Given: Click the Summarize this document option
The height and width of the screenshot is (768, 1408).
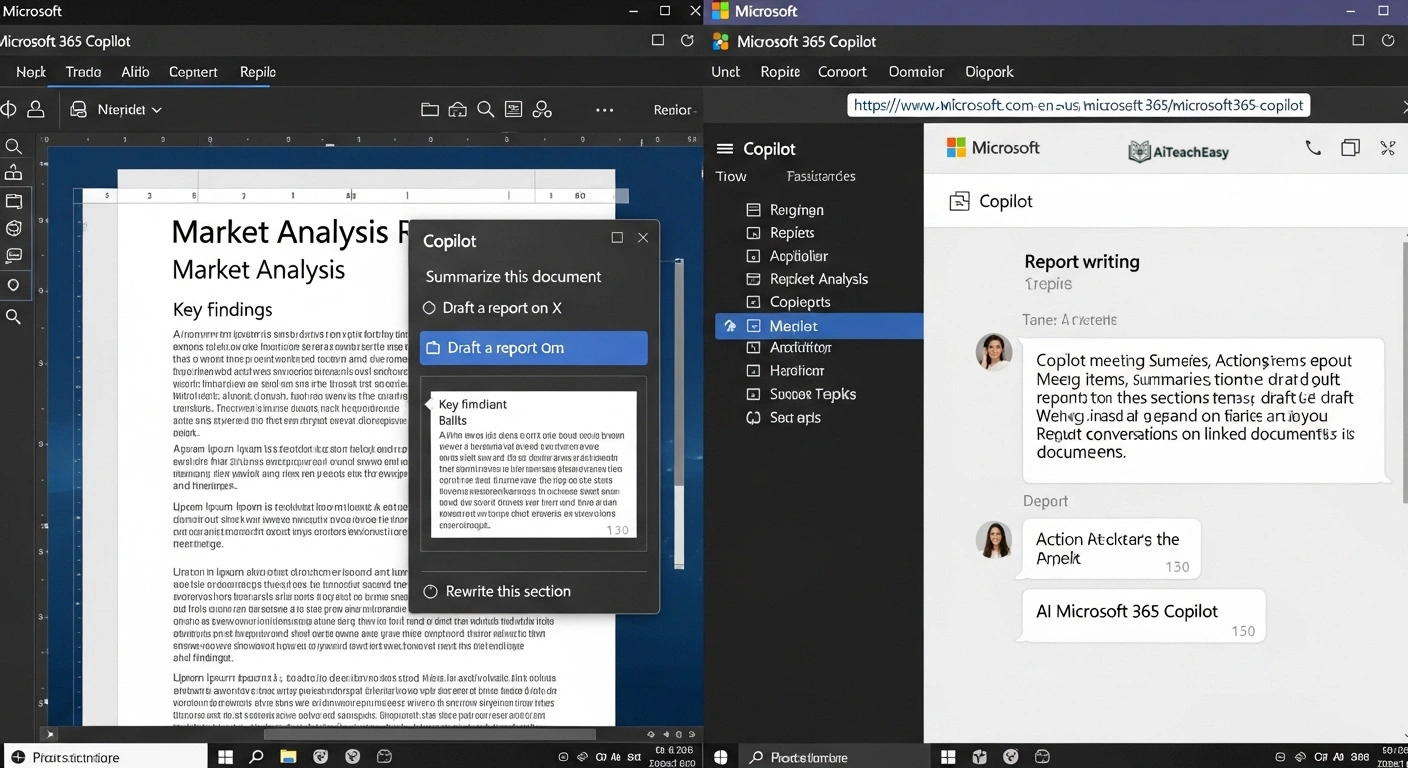Looking at the screenshot, I should (x=514, y=276).
